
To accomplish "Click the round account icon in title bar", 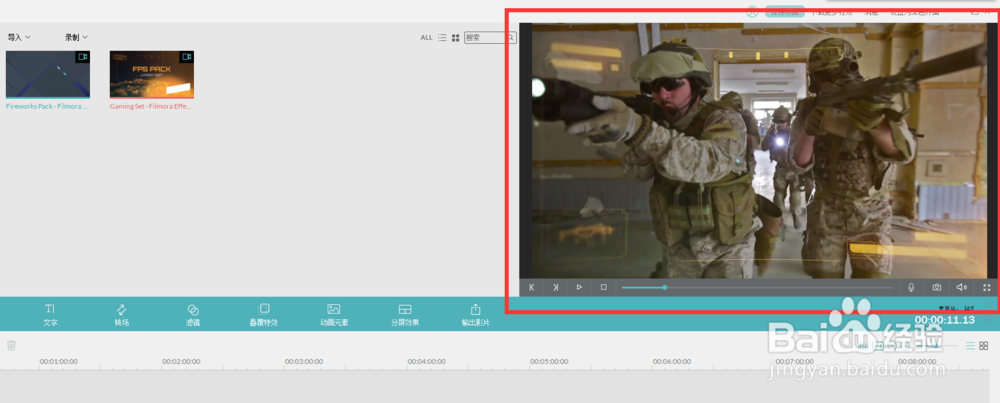I will click(753, 11).
